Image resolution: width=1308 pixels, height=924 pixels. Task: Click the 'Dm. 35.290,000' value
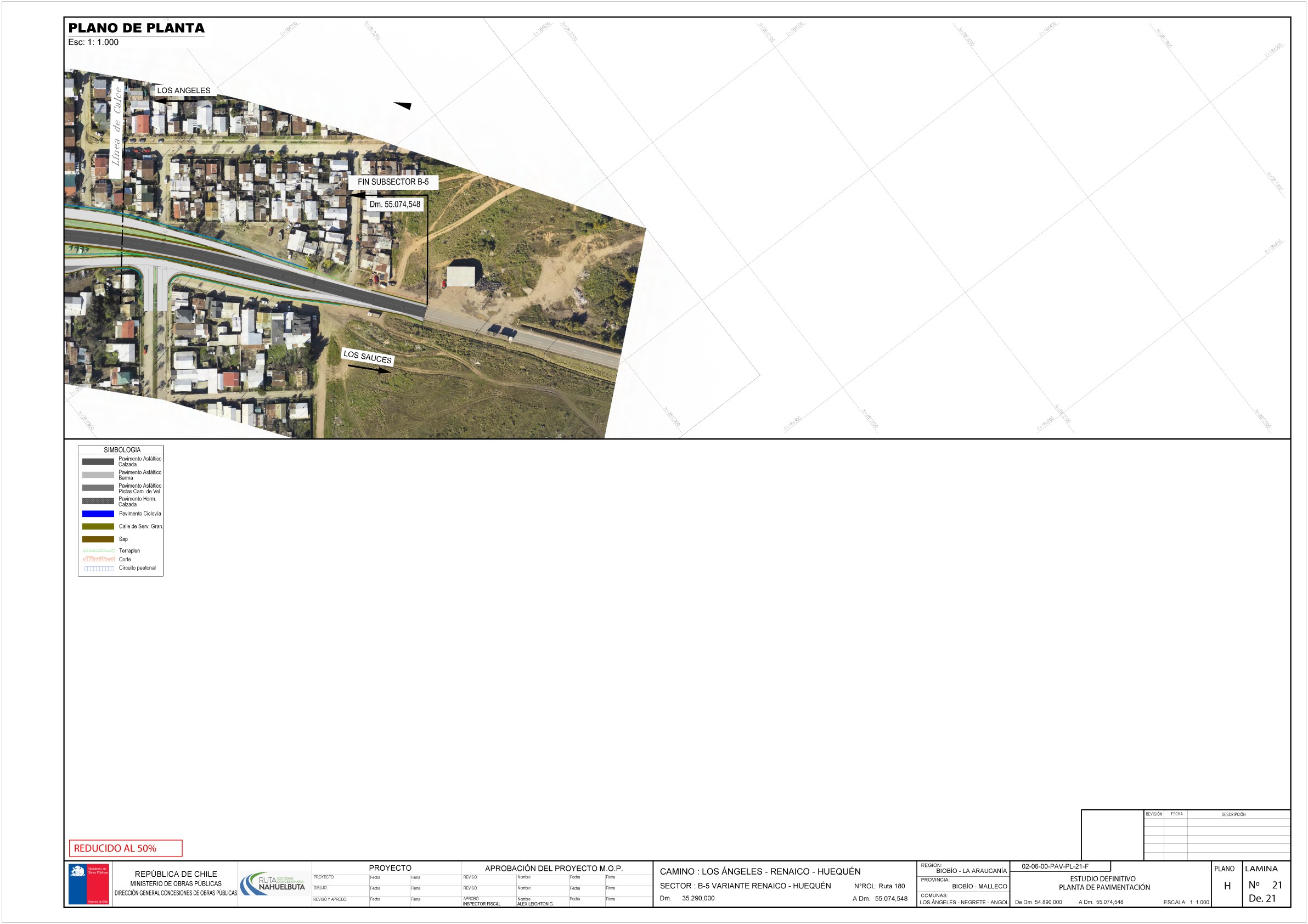coord(687,898)
